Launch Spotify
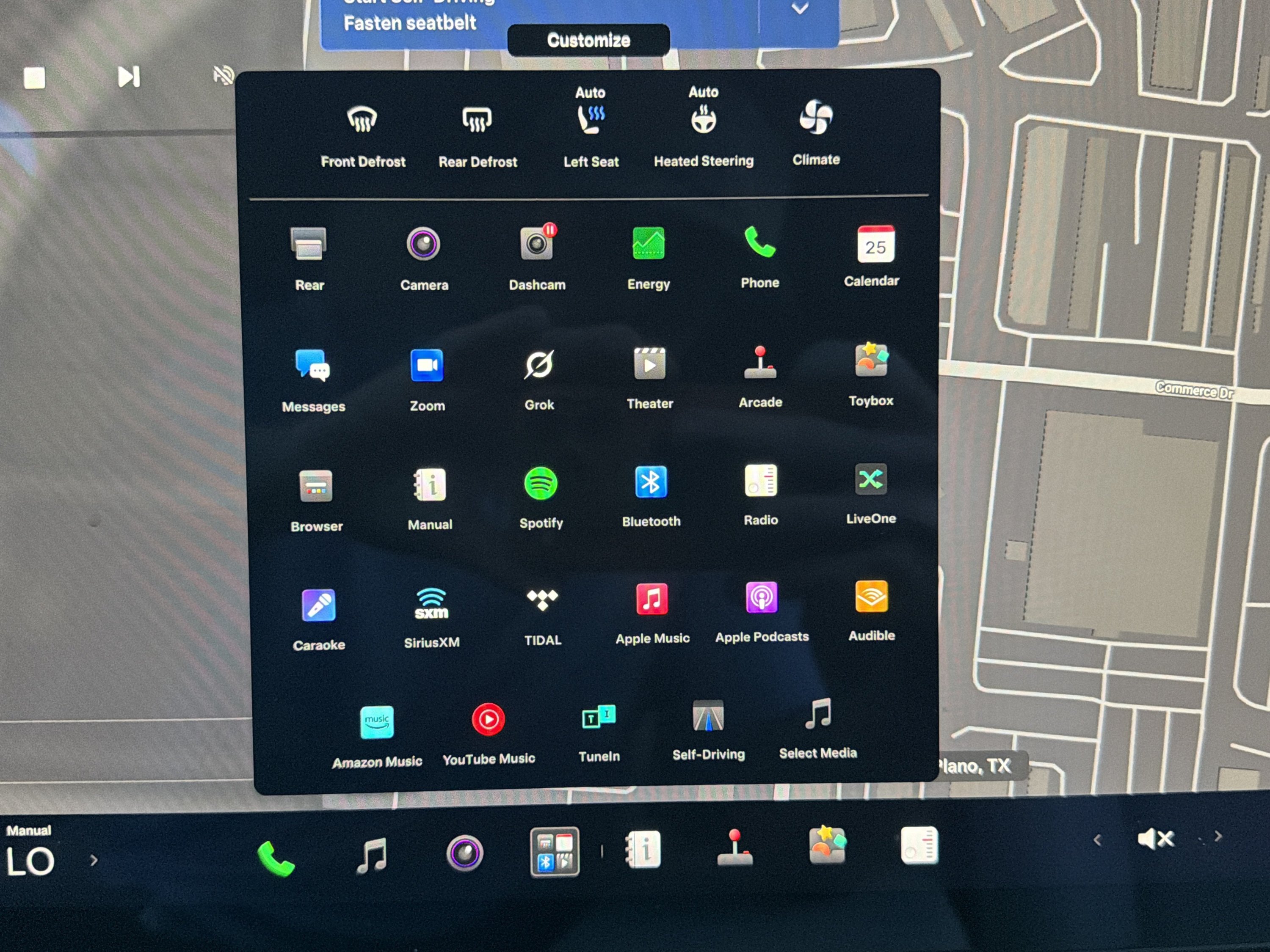This screenshot has height=952, width=1270. (x=541, y=483)
